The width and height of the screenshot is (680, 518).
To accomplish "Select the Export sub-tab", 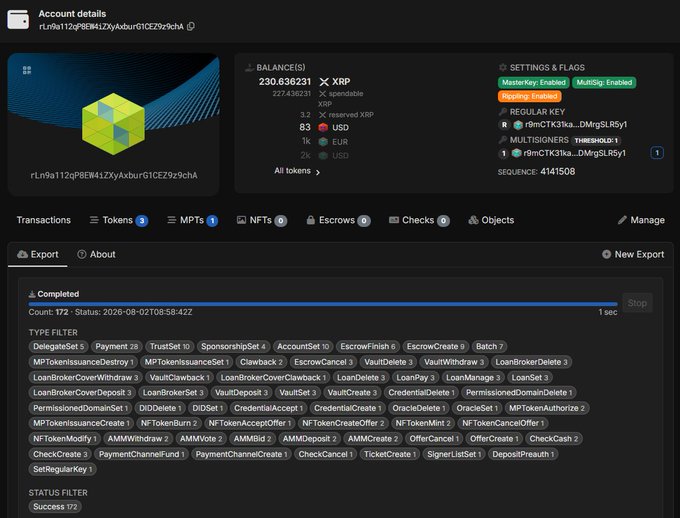I will tap(38, 254).
